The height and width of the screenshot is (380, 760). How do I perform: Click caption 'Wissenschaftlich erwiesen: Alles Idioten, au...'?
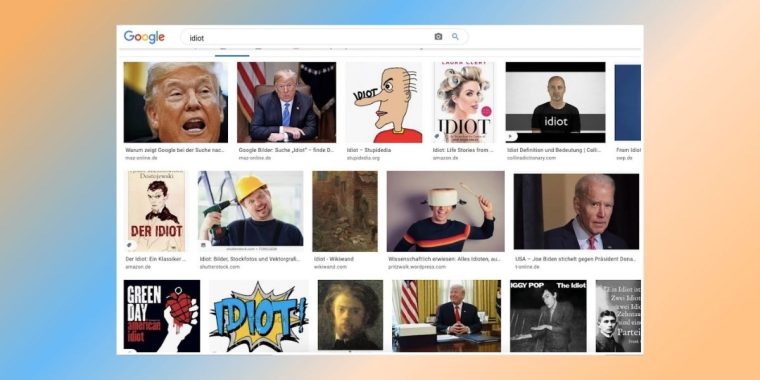click(x=444, y=259)
